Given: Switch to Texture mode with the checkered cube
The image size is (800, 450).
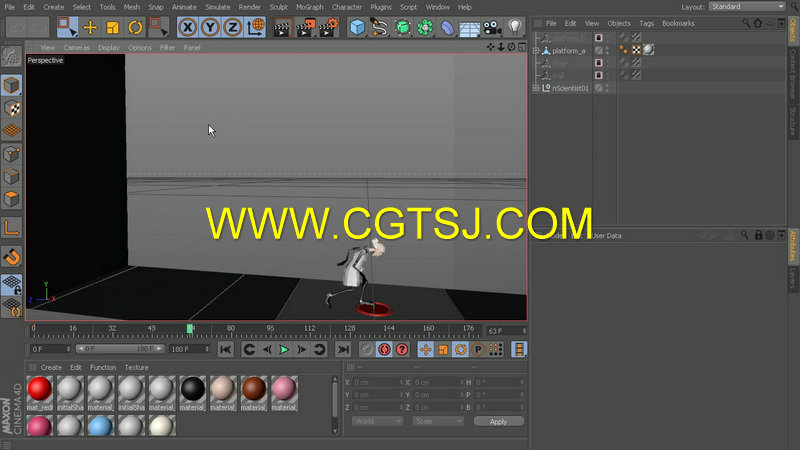Looking at the screenshot, I should (11, 108).
